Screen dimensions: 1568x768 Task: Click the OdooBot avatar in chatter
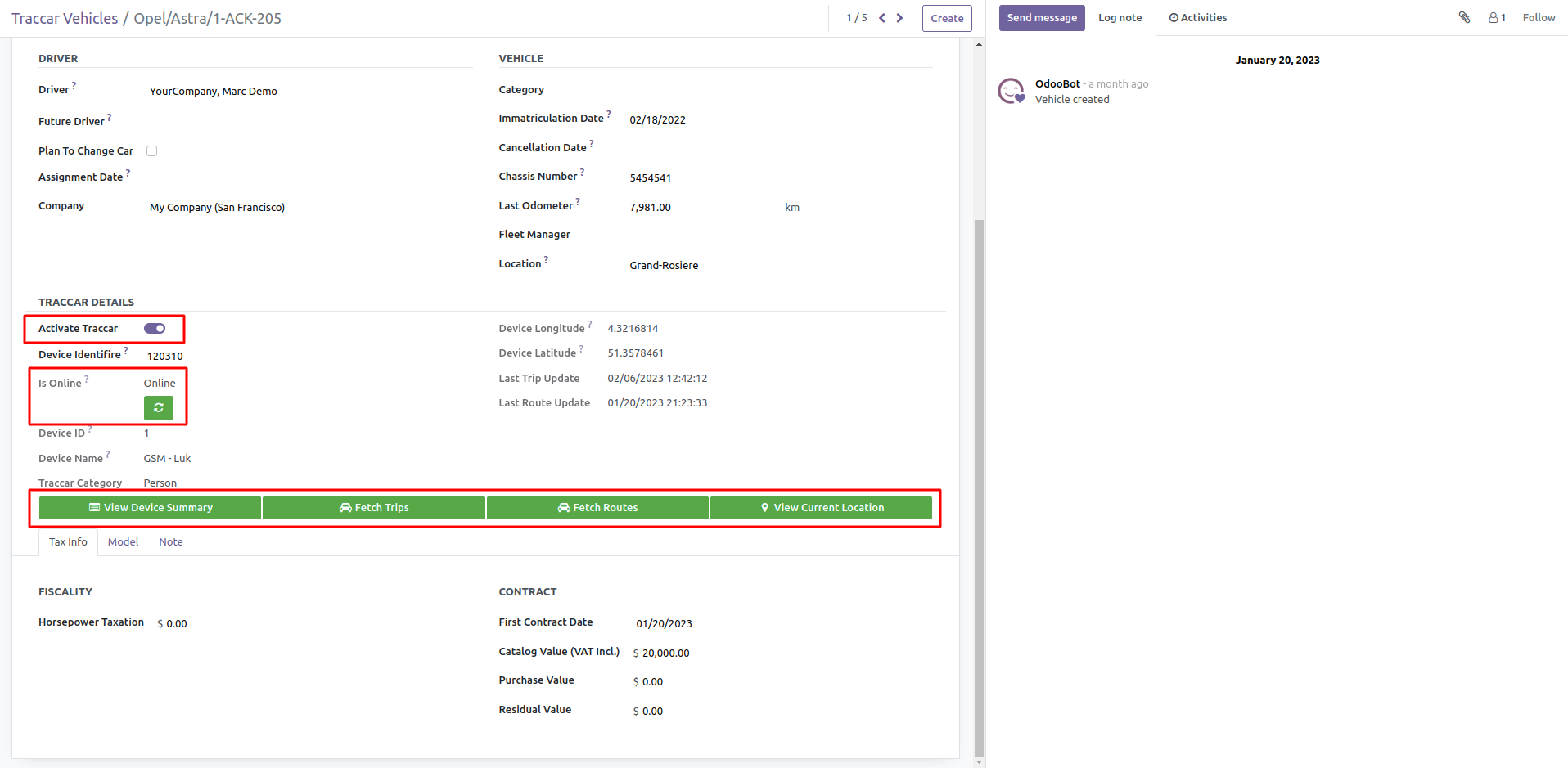1012,91
